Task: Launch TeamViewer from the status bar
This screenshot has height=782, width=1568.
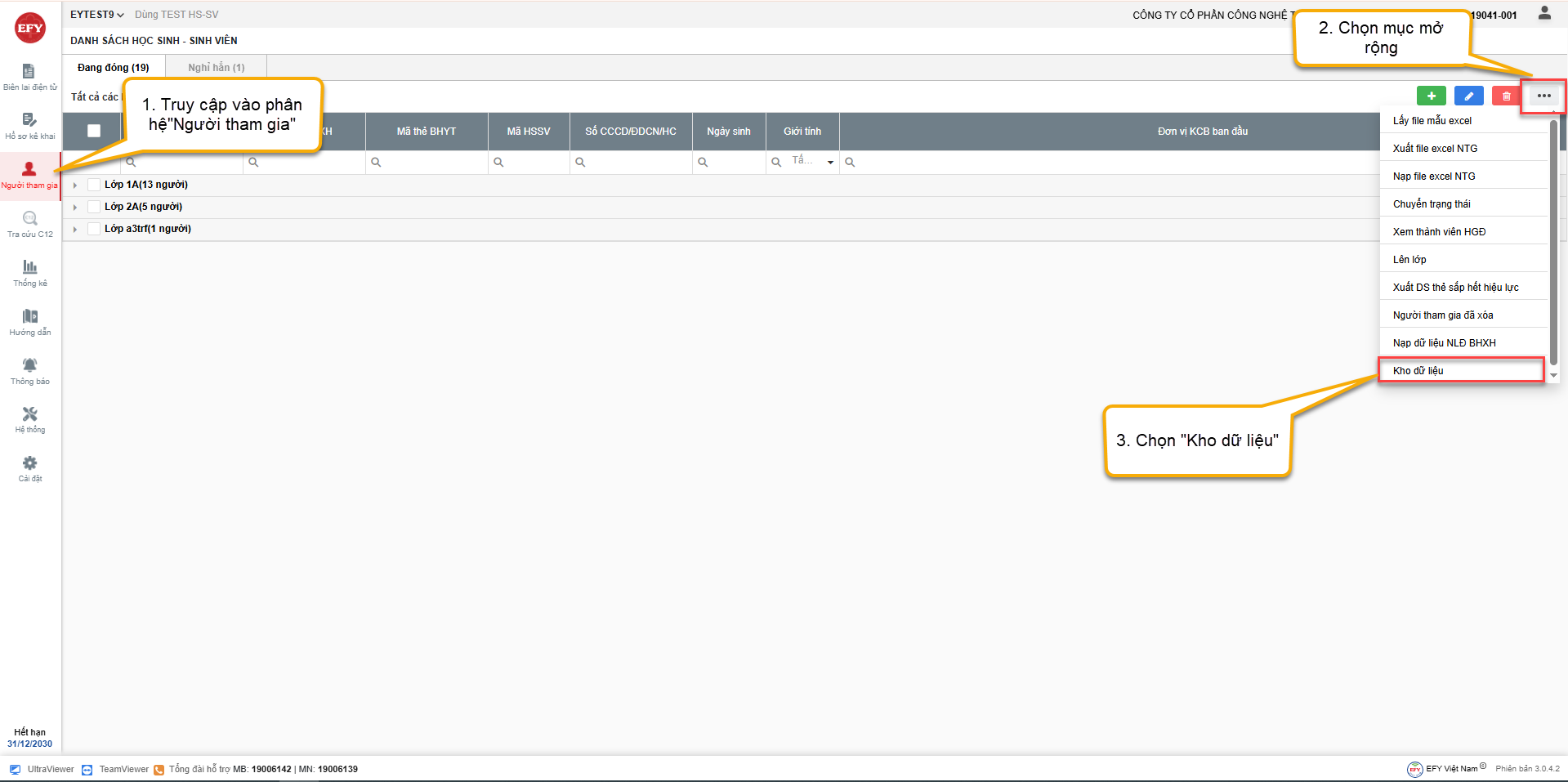Action: [115, 769]
